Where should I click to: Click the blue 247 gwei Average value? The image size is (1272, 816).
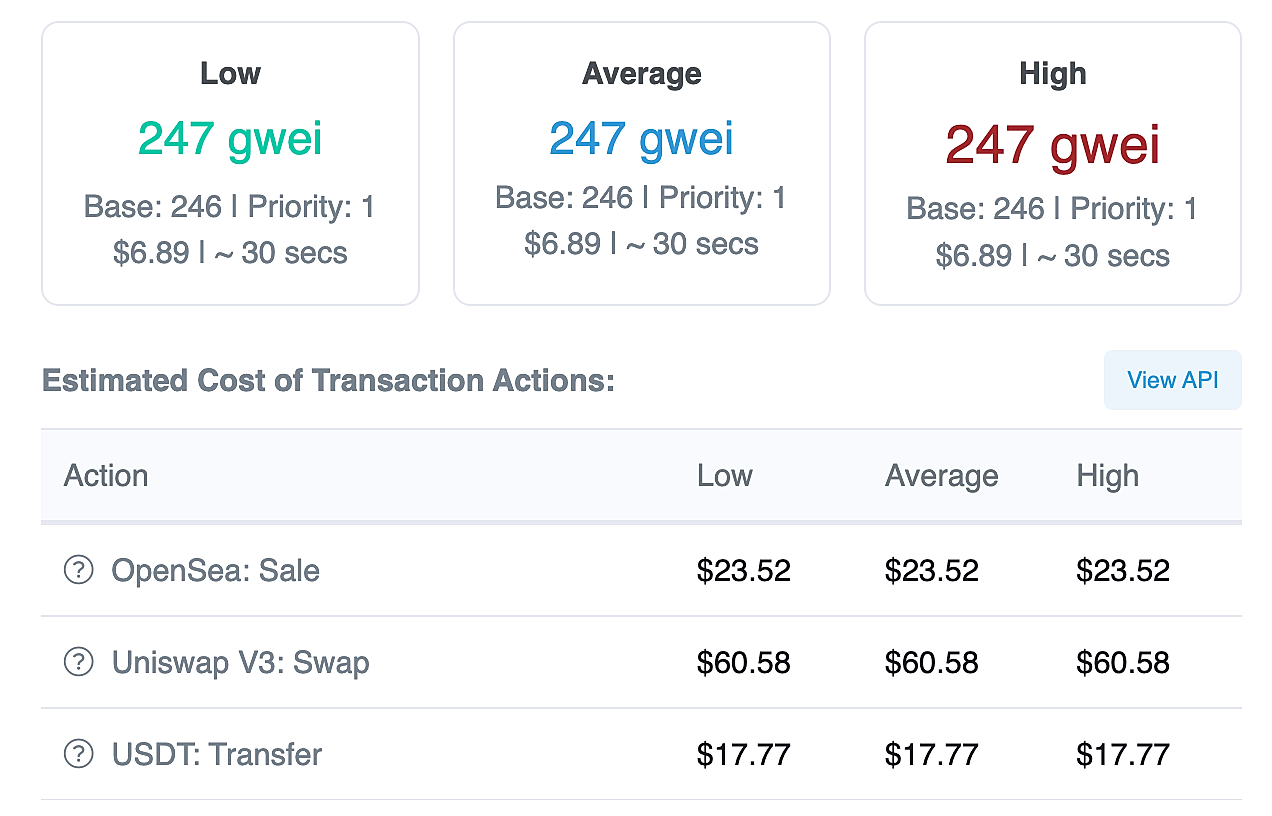pos(642,139)
